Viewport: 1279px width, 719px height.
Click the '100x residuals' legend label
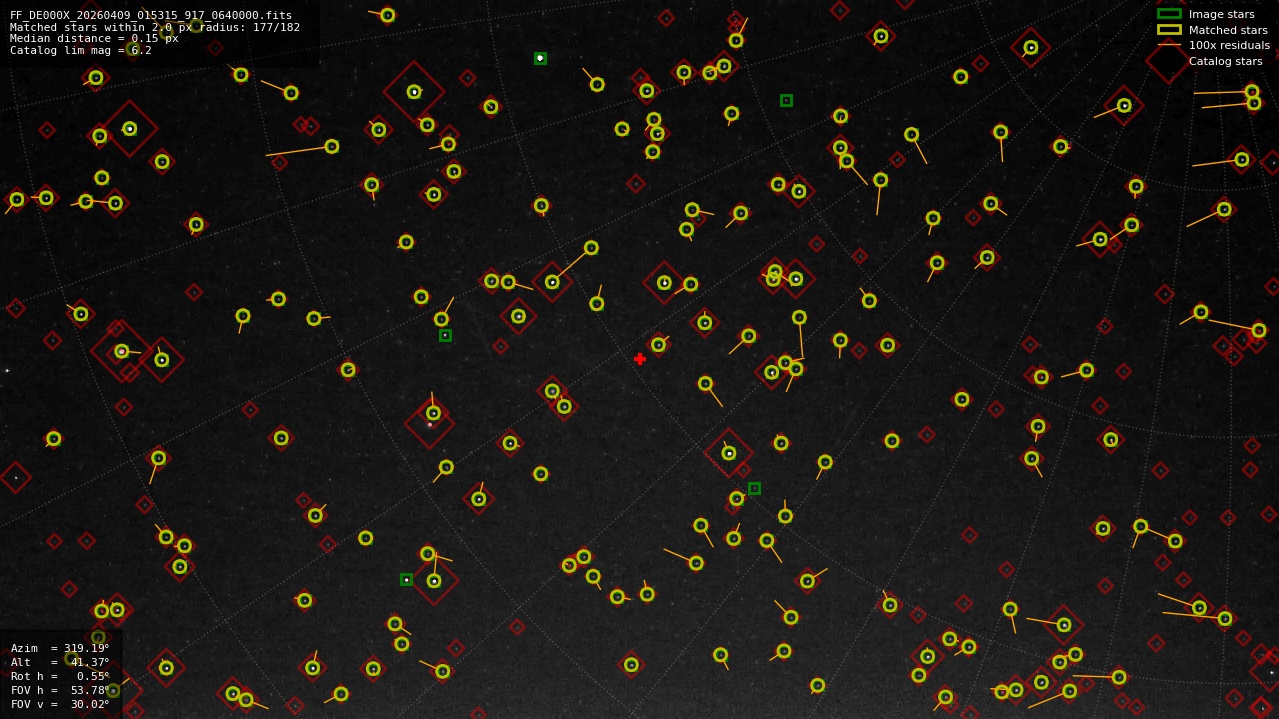point(1229,45)
